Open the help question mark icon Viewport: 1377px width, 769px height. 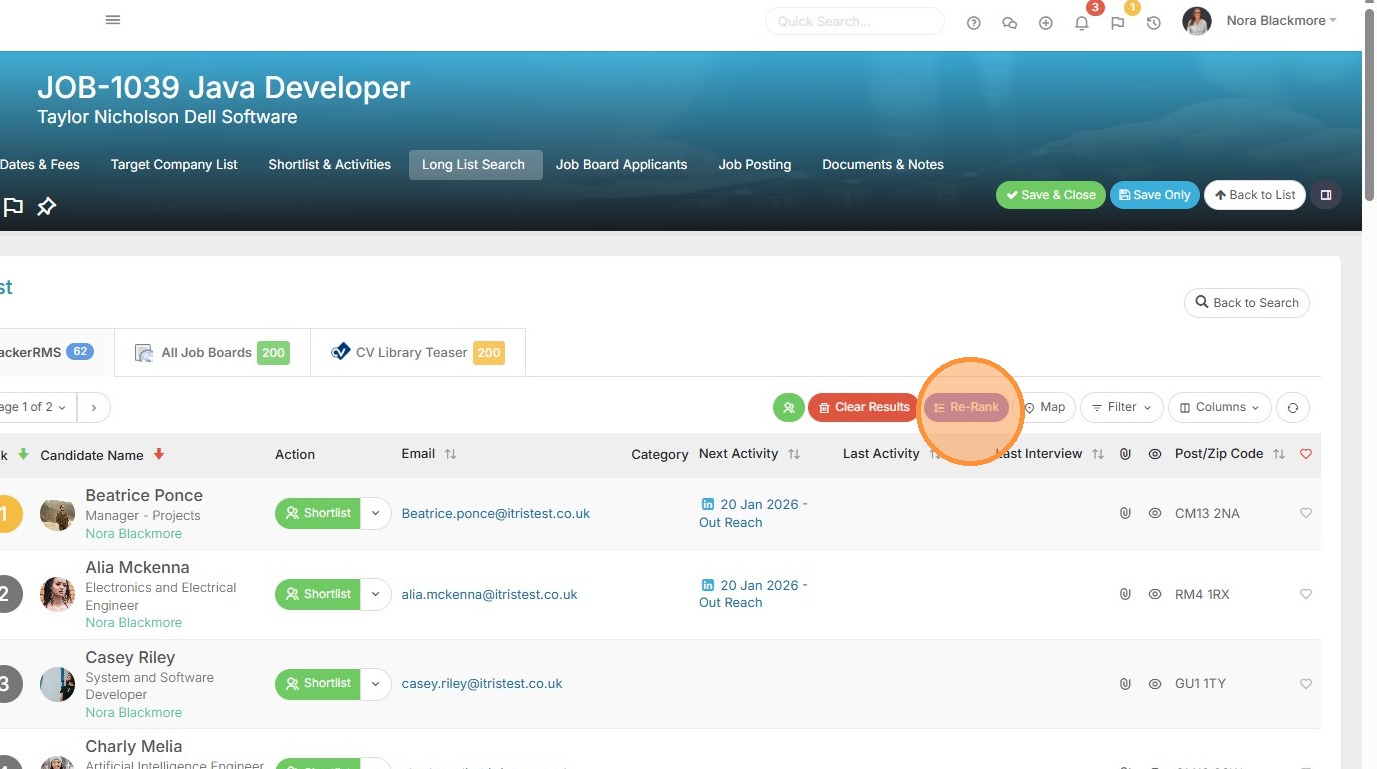974,23
